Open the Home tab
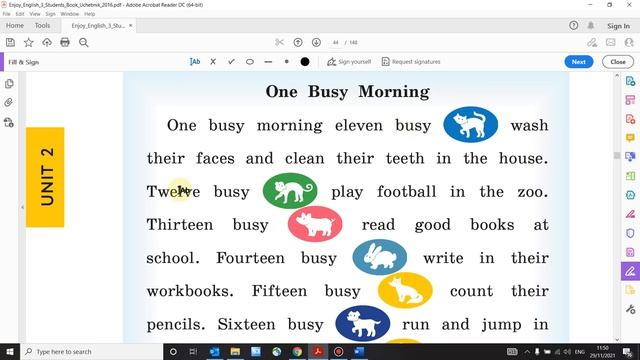The width and height of the screenshot is (640, 360). (x=15, y=25)
